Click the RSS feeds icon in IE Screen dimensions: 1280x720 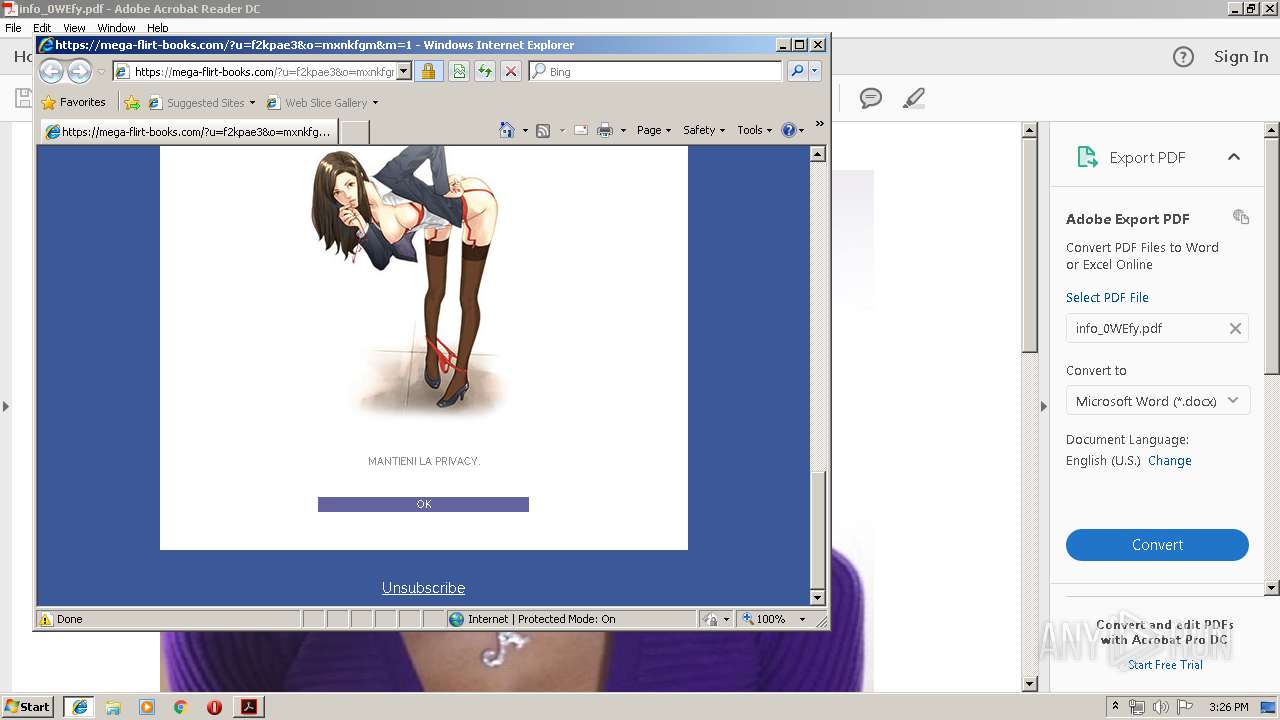(543, 130)
